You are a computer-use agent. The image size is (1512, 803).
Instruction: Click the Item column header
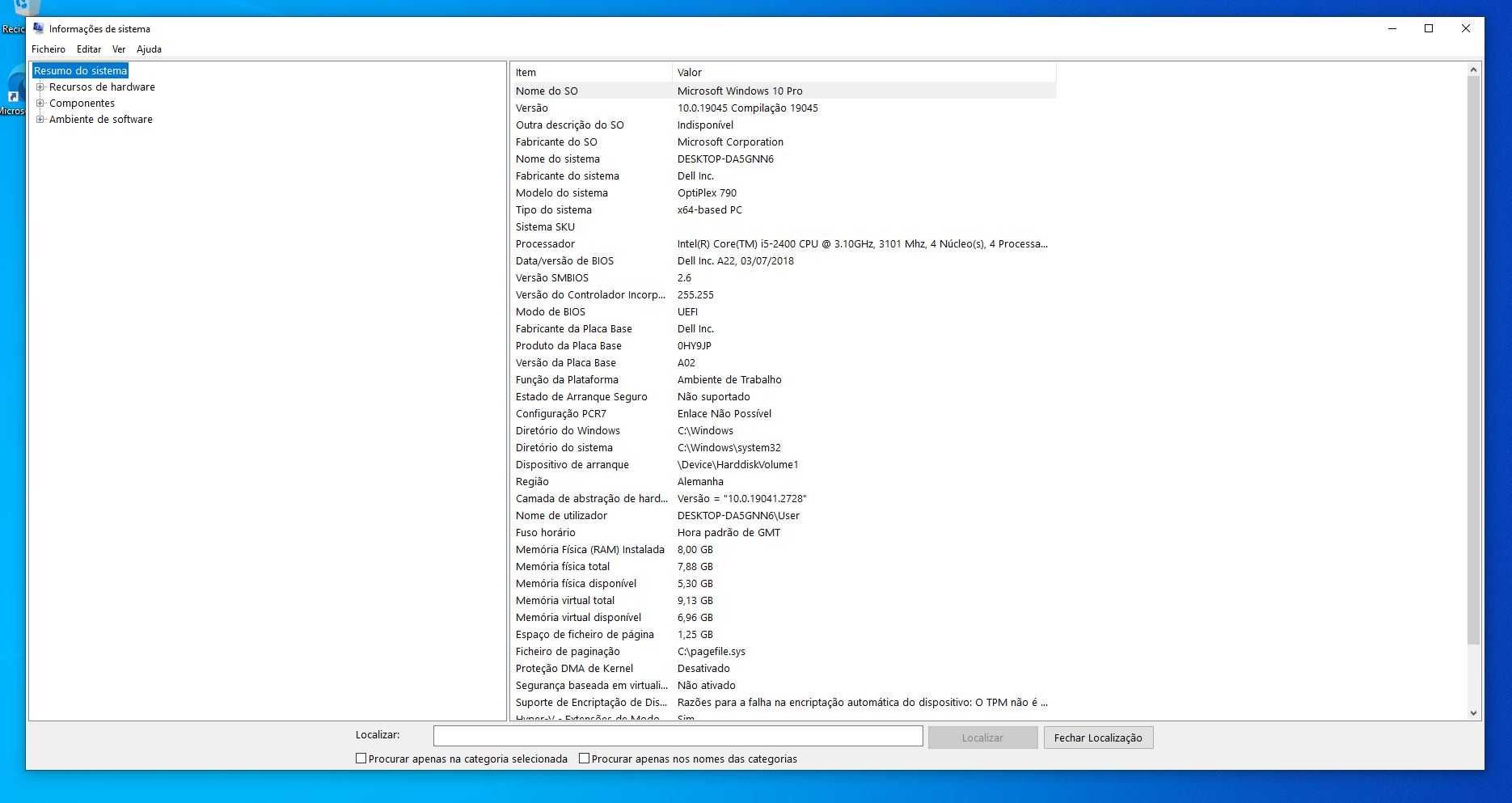point(591,72)
